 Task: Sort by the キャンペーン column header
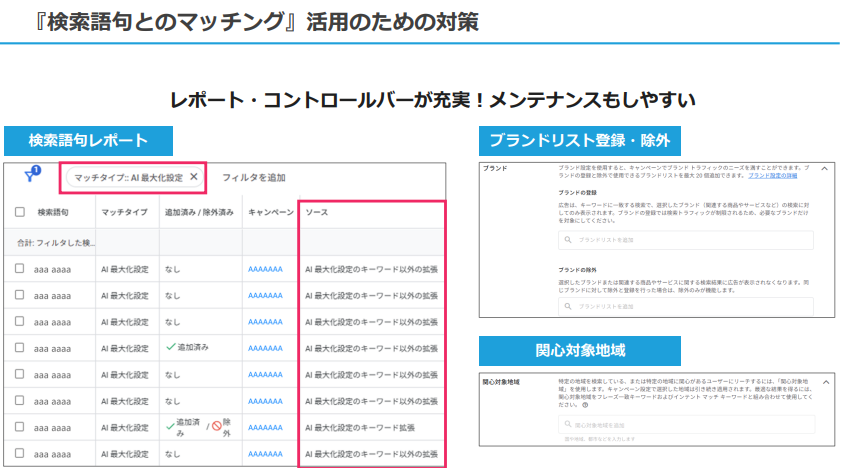pyautogui.click(x=270, y=212)
